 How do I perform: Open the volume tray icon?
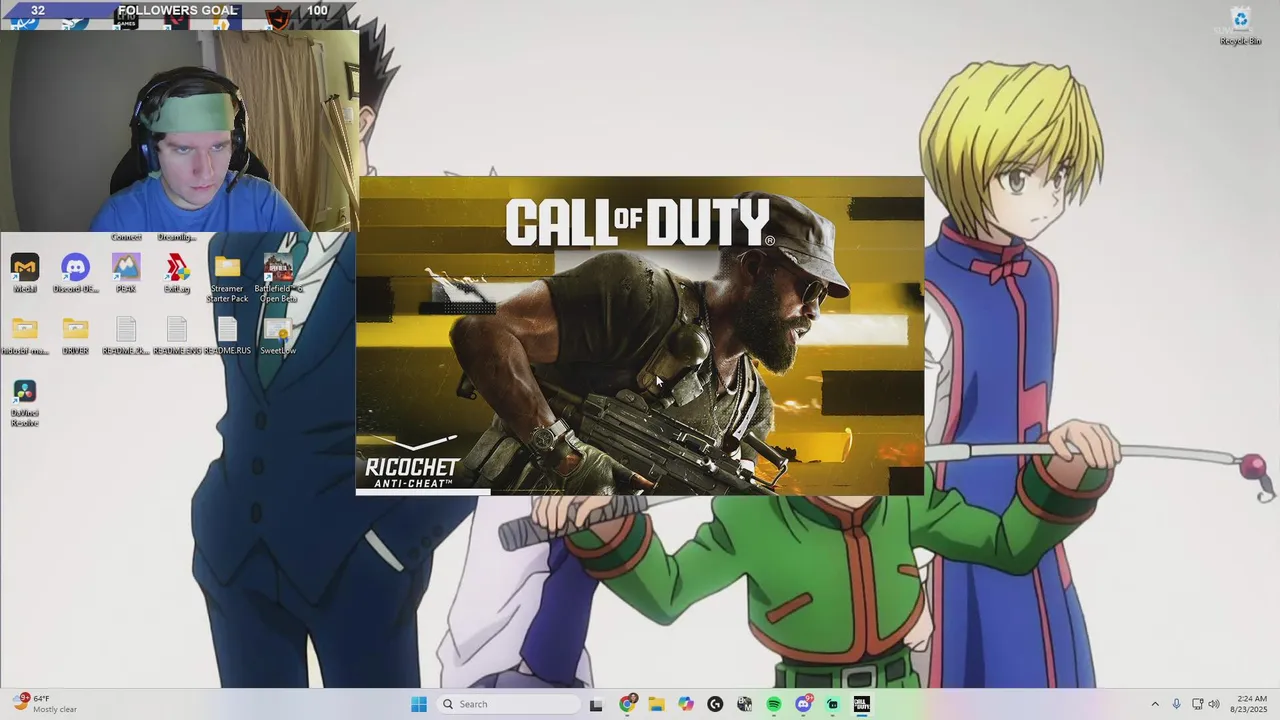(x=1214, y=704)
